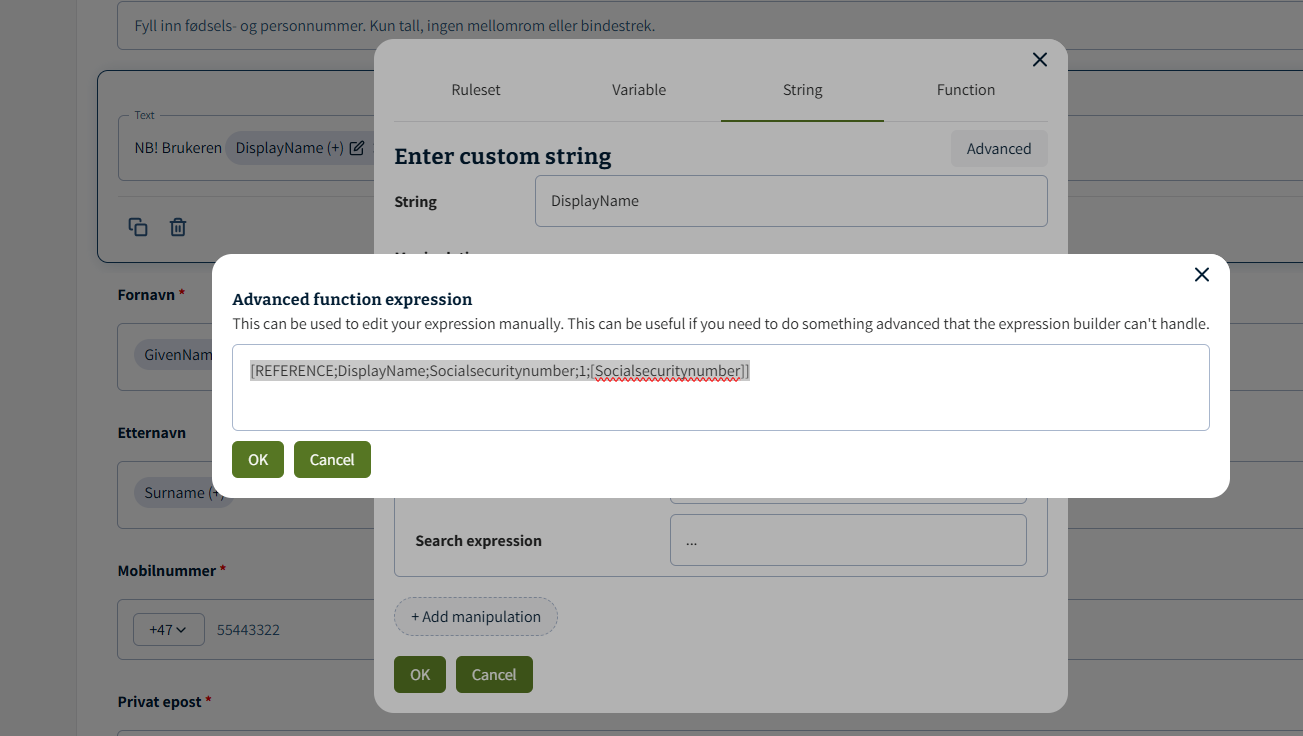Edit the DisplayName chip pencil icon

click(357, 148)
